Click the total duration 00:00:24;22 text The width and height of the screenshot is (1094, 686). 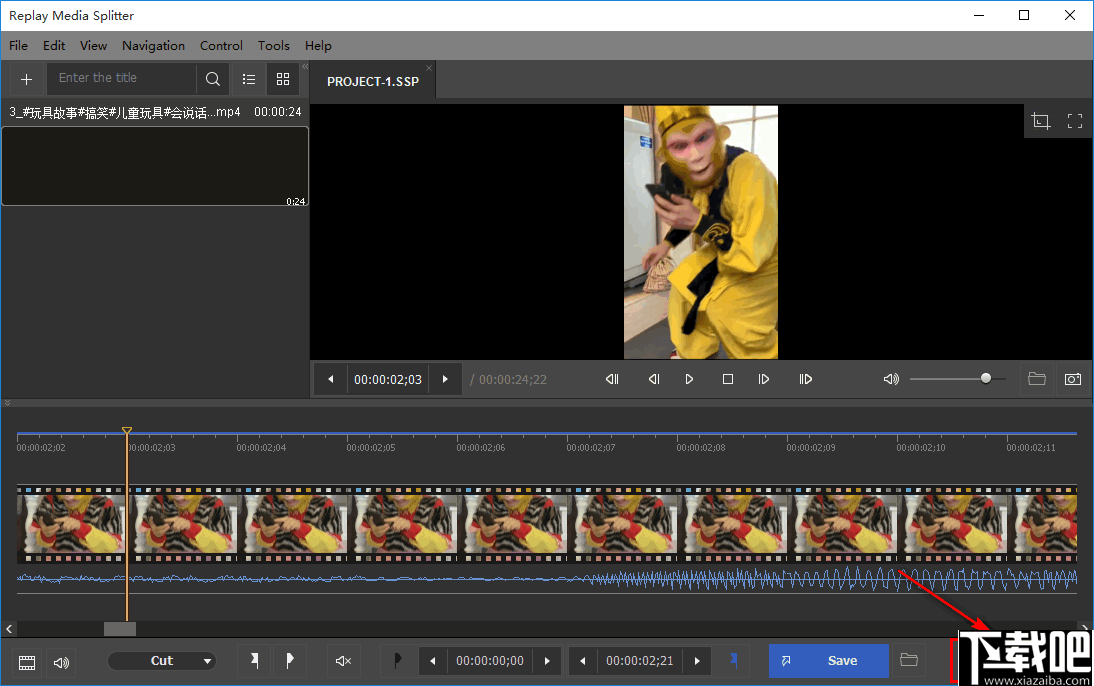click(x=513, y=380)
